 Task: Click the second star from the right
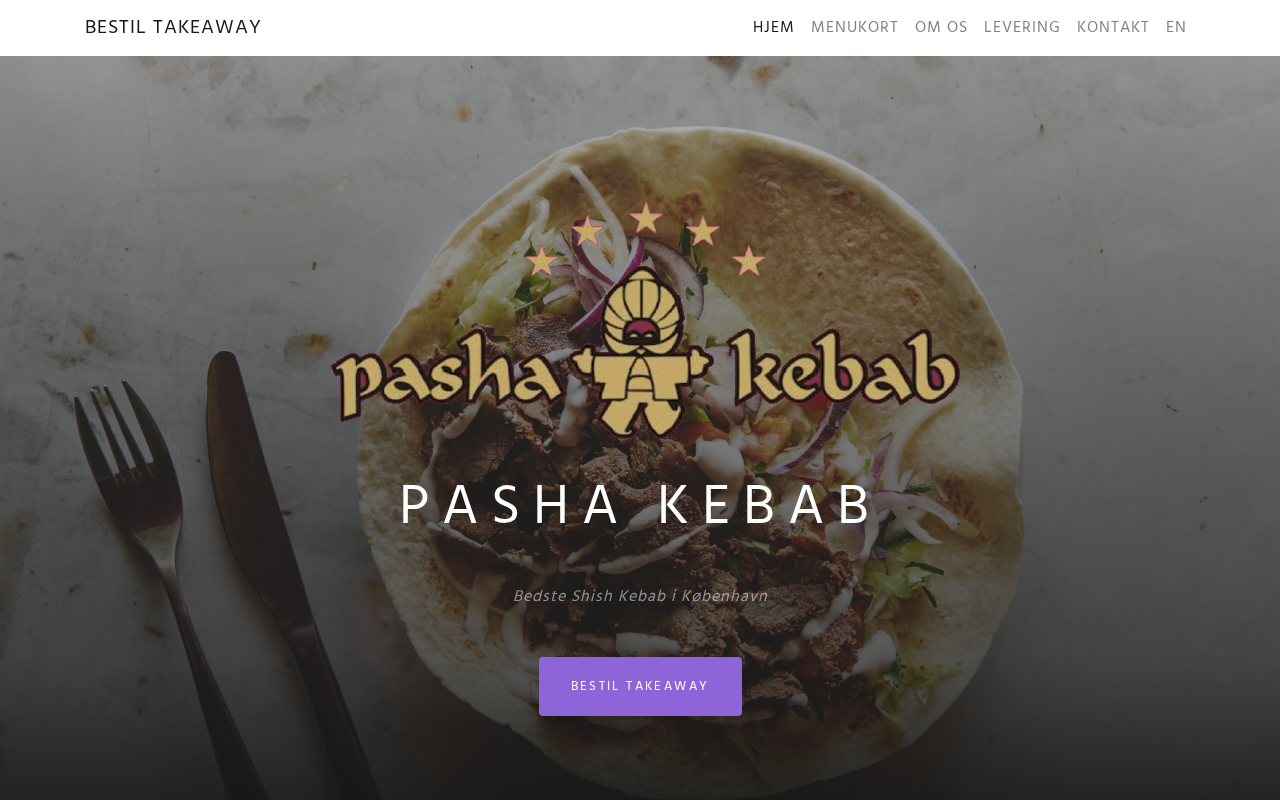point(703,231)
